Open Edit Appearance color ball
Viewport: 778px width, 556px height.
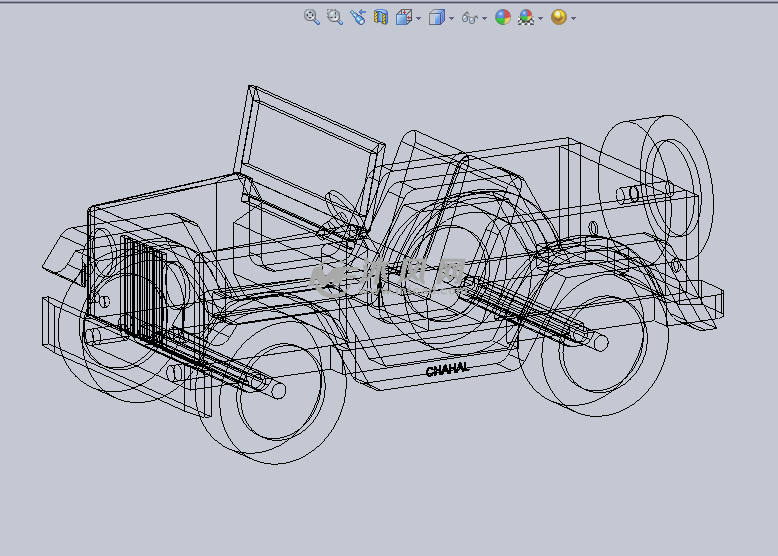(503, 17)
